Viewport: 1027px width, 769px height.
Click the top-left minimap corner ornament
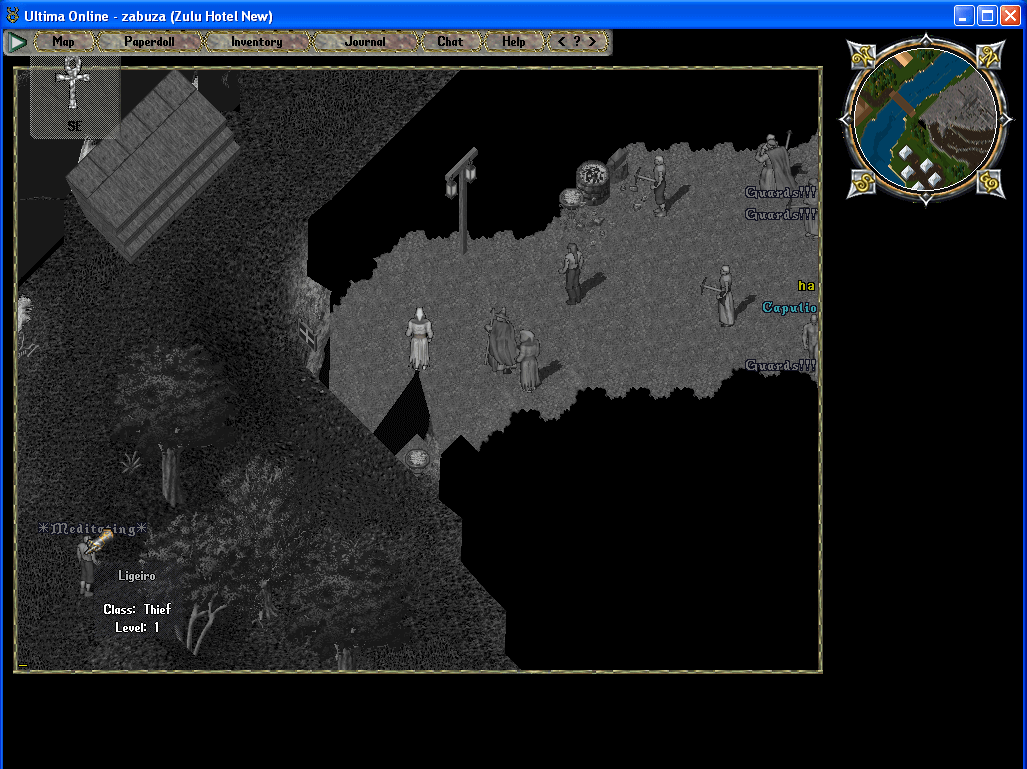coord(863,55)
